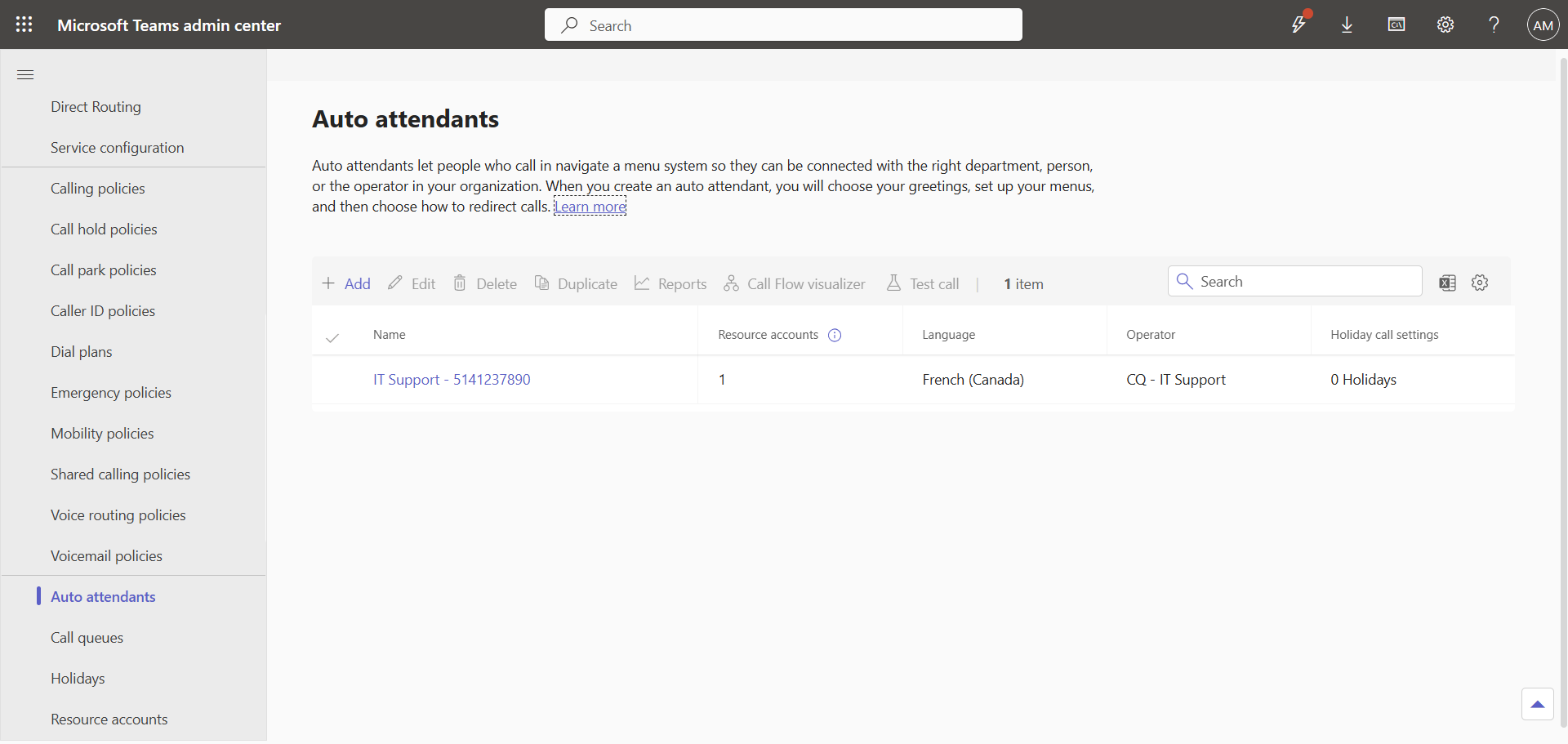Screen dimensions: 1568x744
Task: Focus the top global Search box
Action: coord(783,25)
